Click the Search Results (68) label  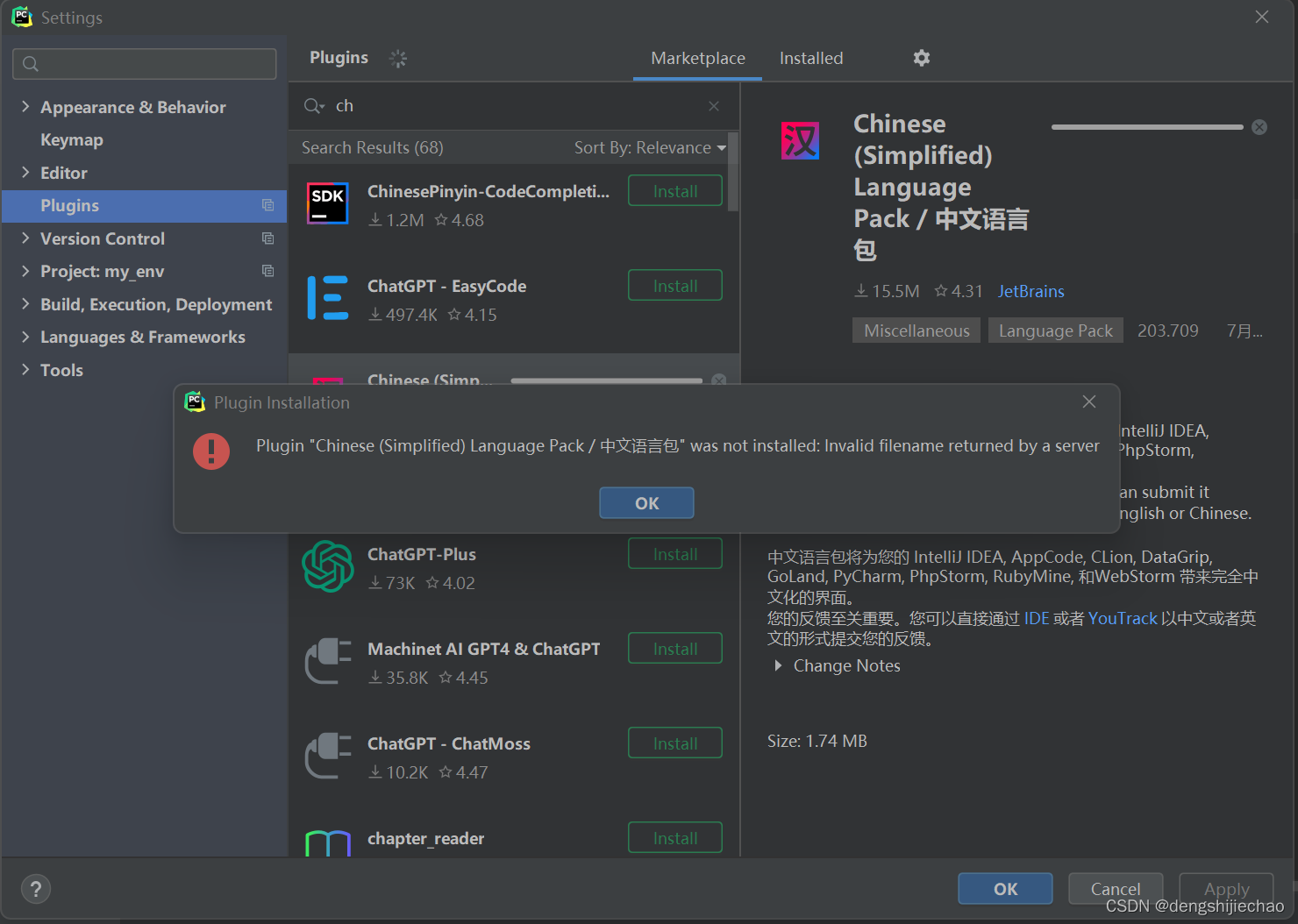[x=373, y=147]
